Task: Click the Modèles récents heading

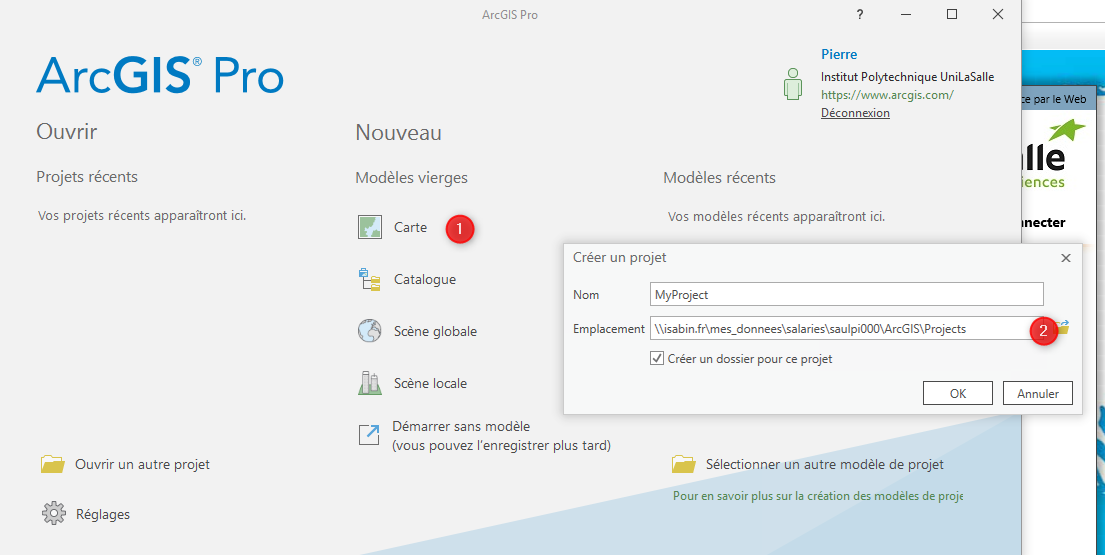Action: 720,178
